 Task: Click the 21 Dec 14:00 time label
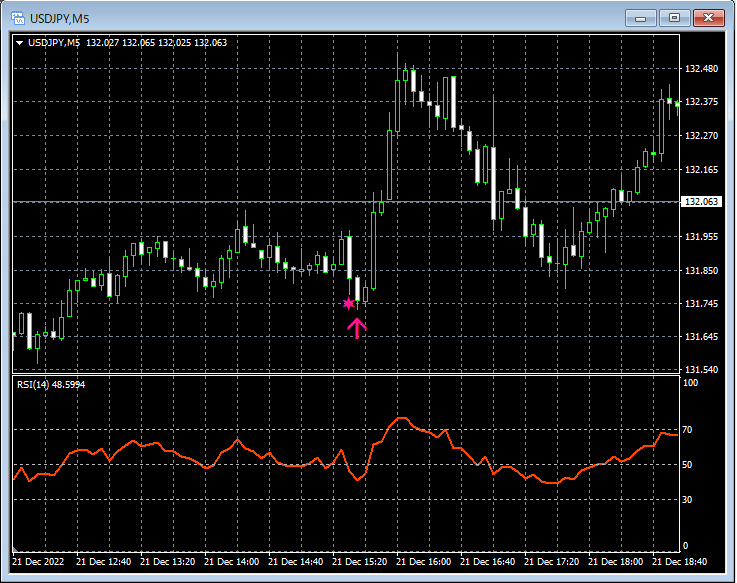231,561
